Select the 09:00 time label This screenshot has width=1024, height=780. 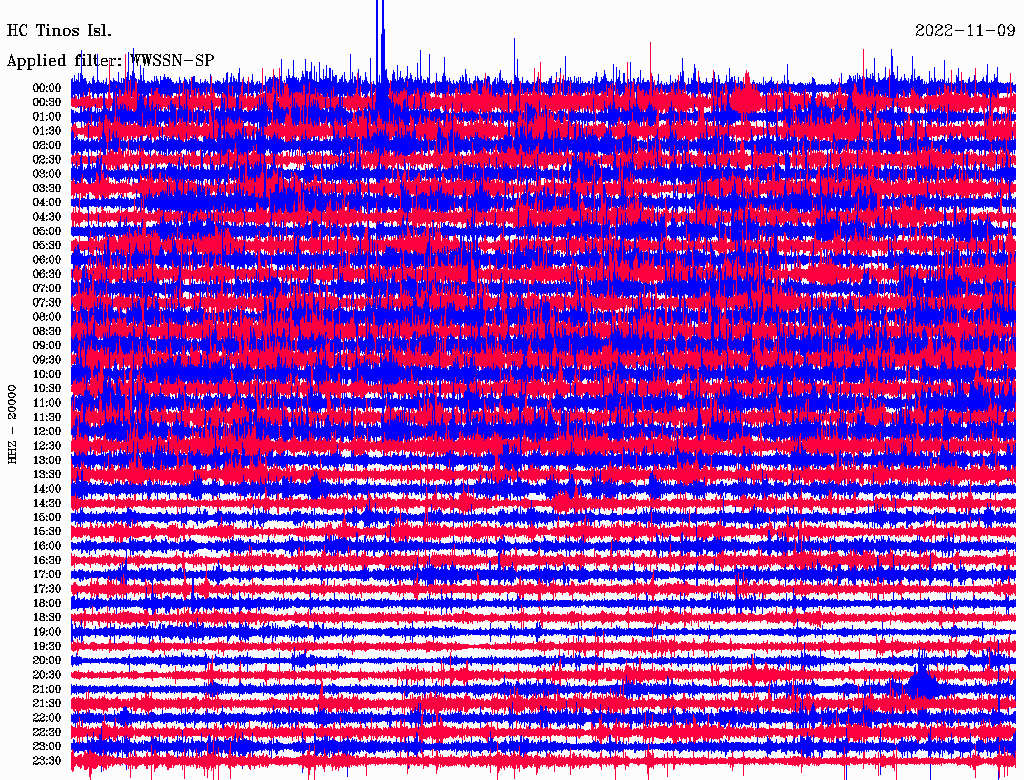click(47, 346)
